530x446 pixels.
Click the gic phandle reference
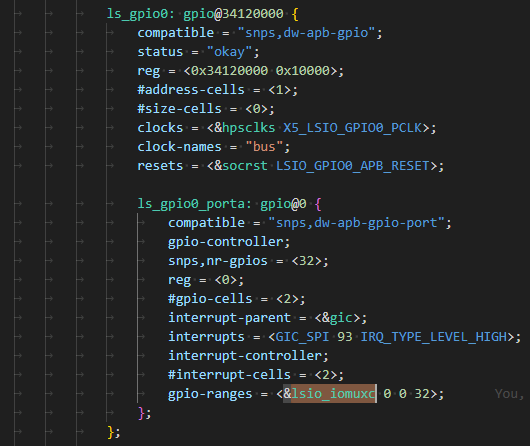click(x=341, y=318)
